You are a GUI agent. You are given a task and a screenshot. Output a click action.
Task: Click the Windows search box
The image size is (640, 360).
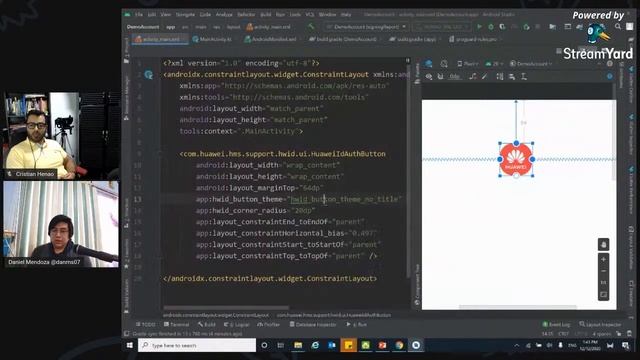pos(197,345)
